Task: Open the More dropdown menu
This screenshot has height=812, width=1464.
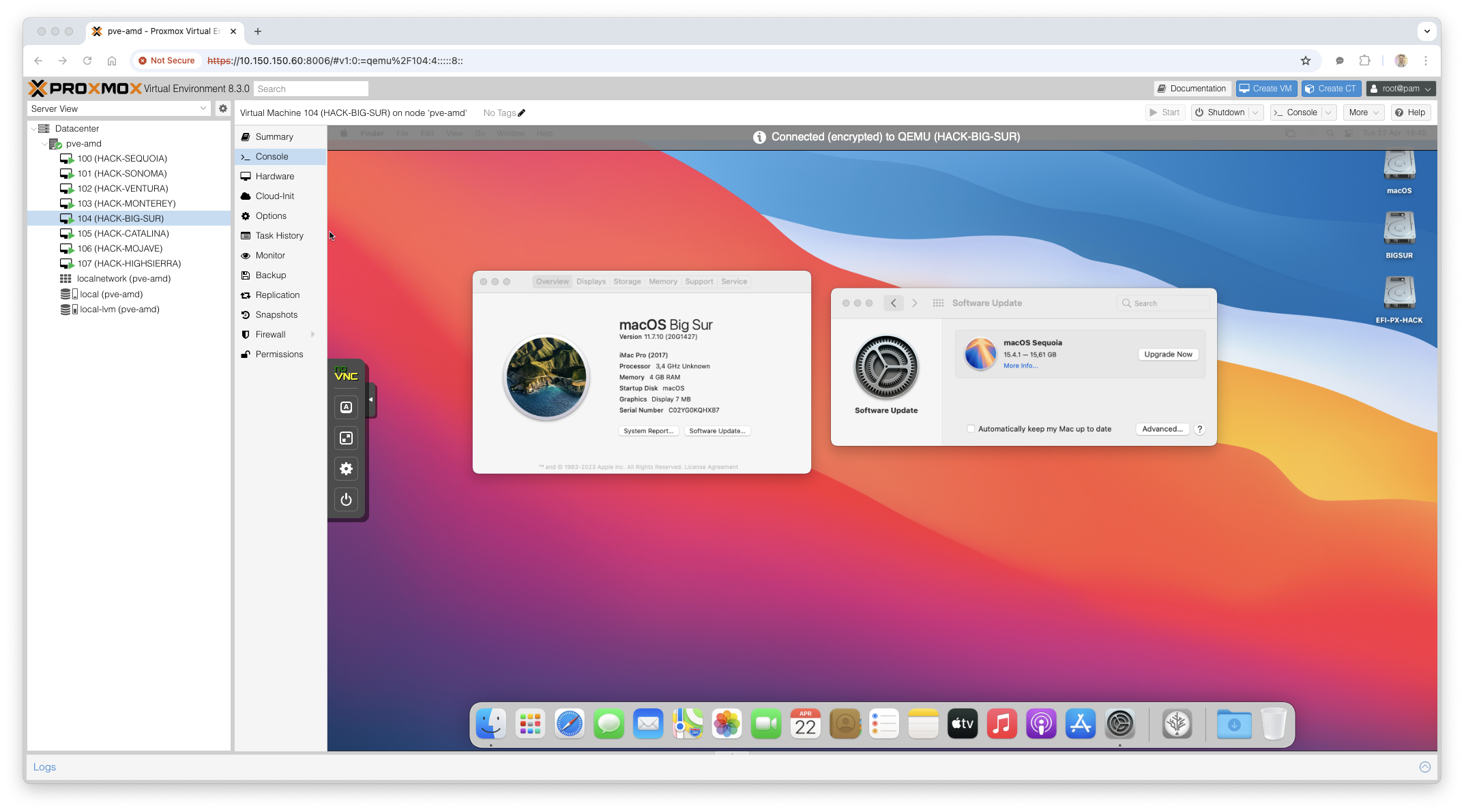Action: click(x=1364, y=112)
